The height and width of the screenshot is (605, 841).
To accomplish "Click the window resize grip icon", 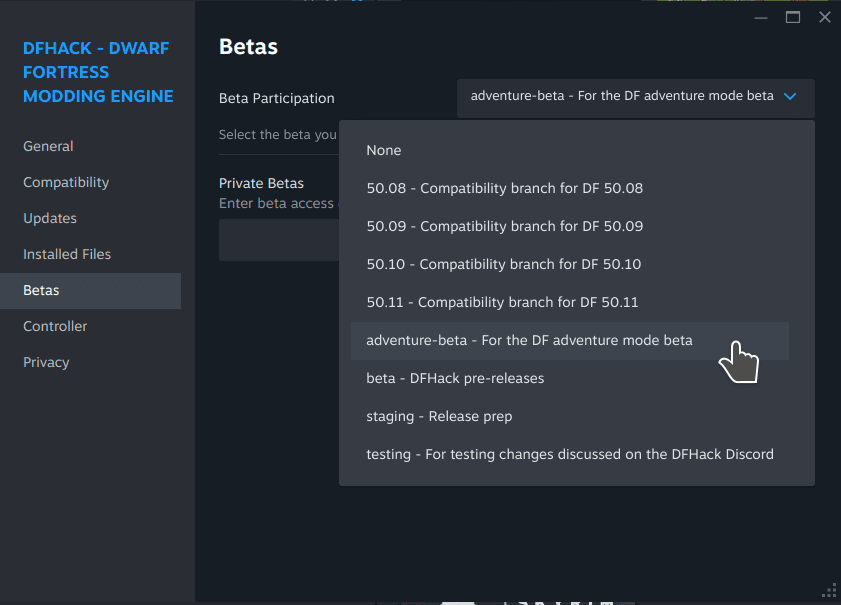I will pyautogui.click(x=829, y=590).
